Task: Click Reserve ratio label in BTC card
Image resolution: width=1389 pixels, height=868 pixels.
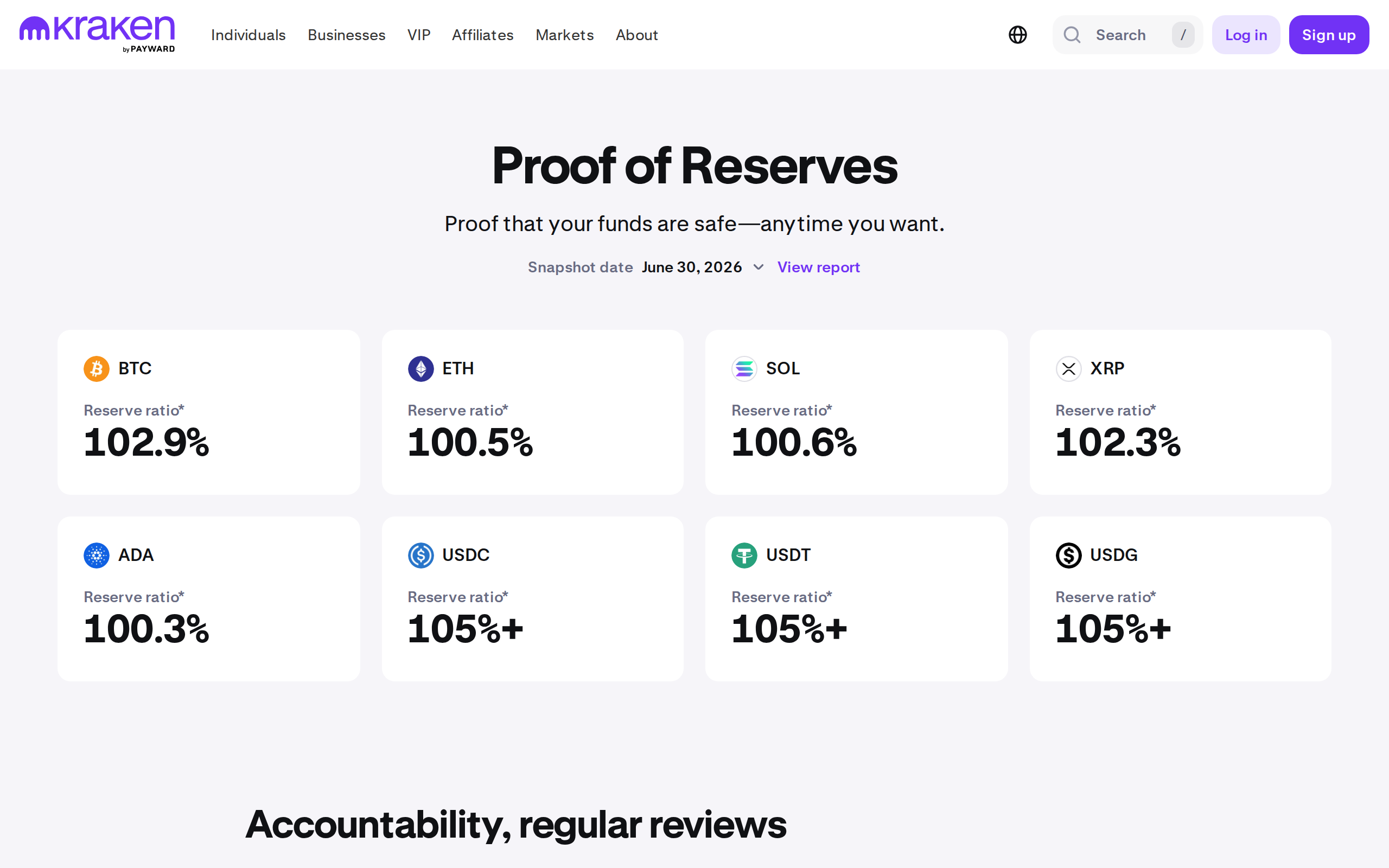Action: click(133, 410)
